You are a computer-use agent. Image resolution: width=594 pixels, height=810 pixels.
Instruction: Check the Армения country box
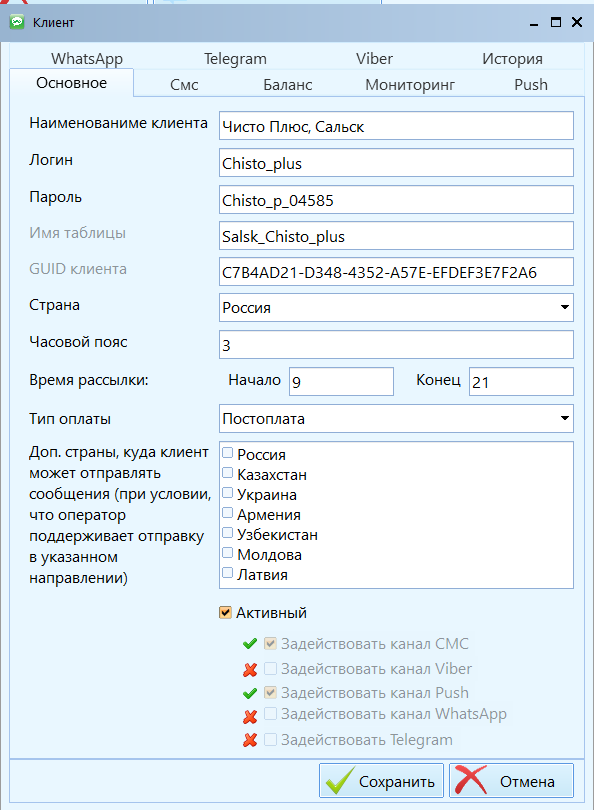pos(227,513)
